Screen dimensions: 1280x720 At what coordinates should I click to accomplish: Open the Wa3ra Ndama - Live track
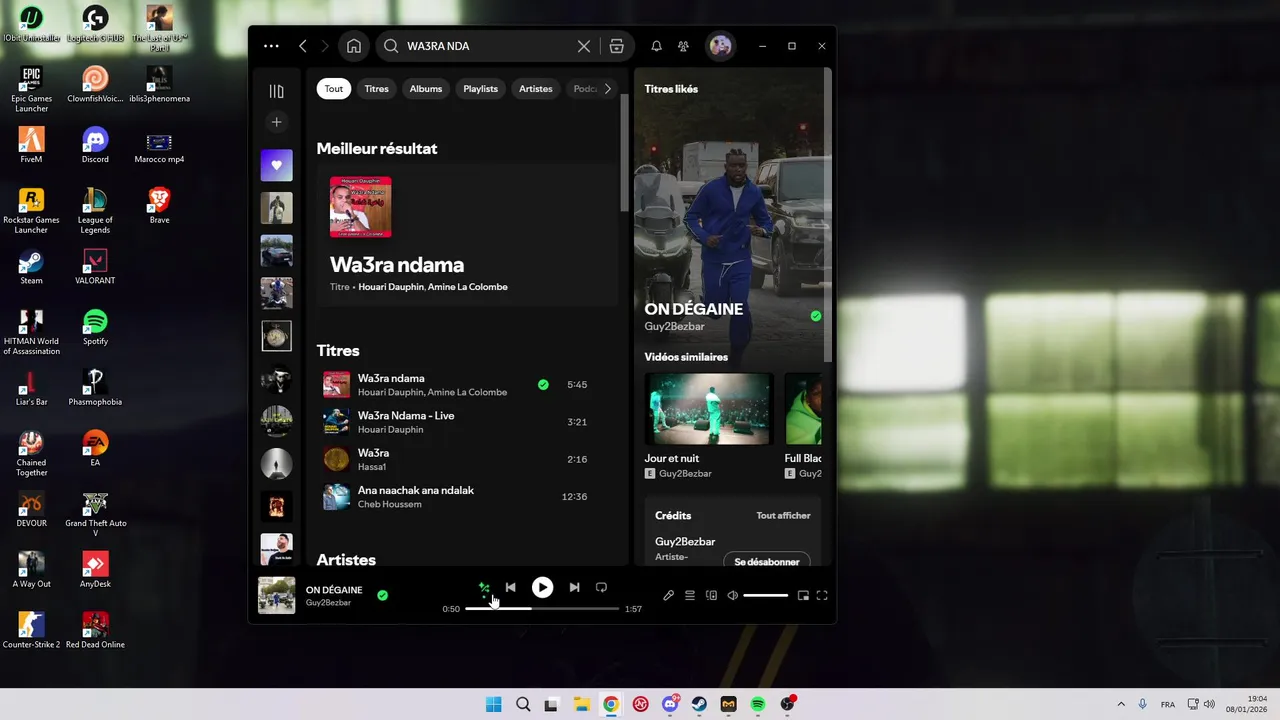(x=467, y=422)
